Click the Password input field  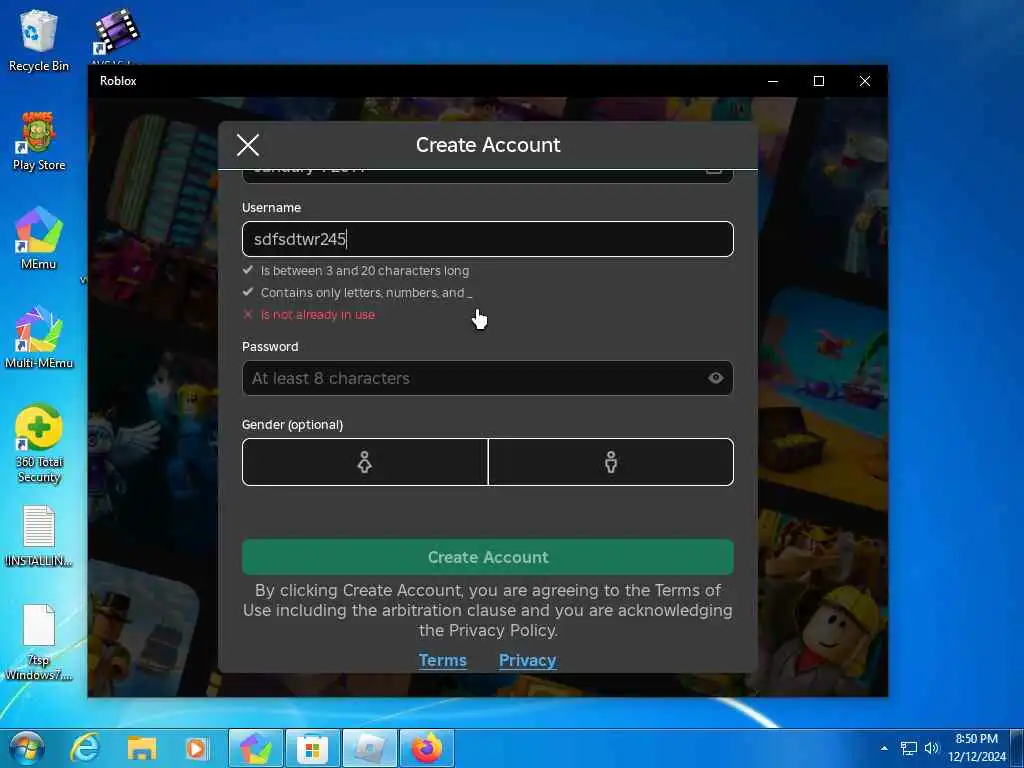click(488, 378)
